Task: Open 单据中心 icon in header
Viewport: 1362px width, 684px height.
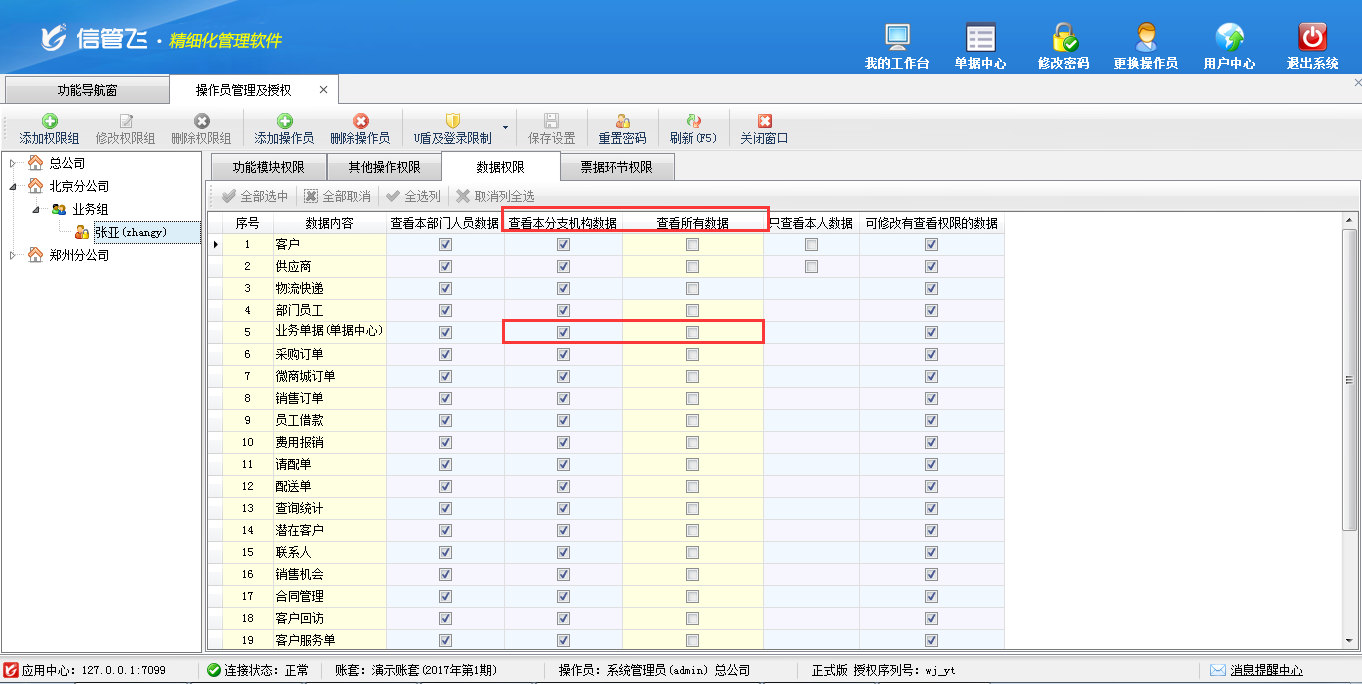Action: (x=980, y=38)
